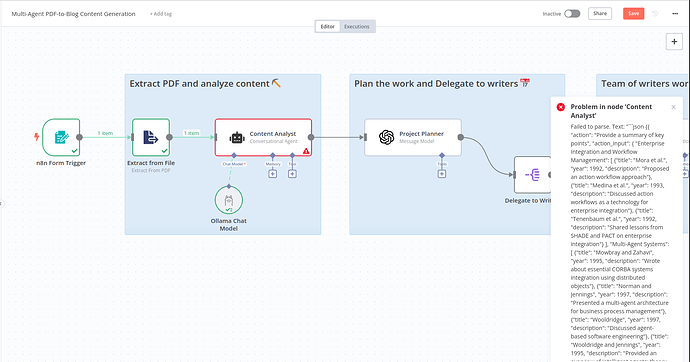The height and width of the screenshot is (362, 690).
Task: Click the + Add tag link
Action: point(161,14)
